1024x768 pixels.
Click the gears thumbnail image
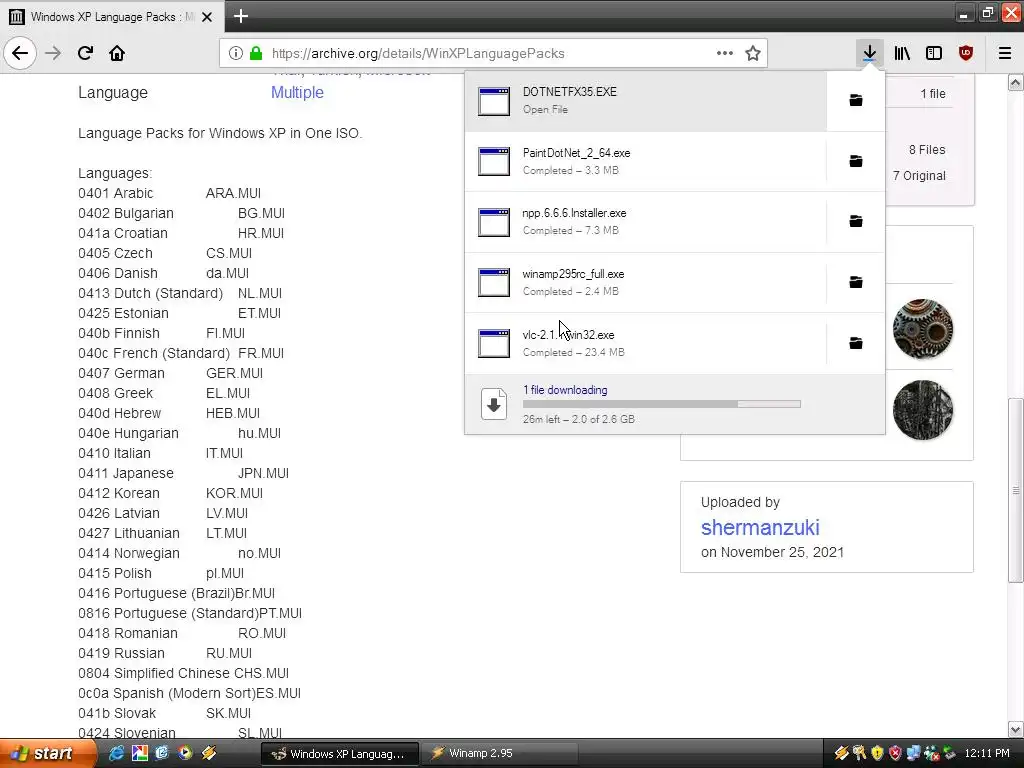(923, 328)
